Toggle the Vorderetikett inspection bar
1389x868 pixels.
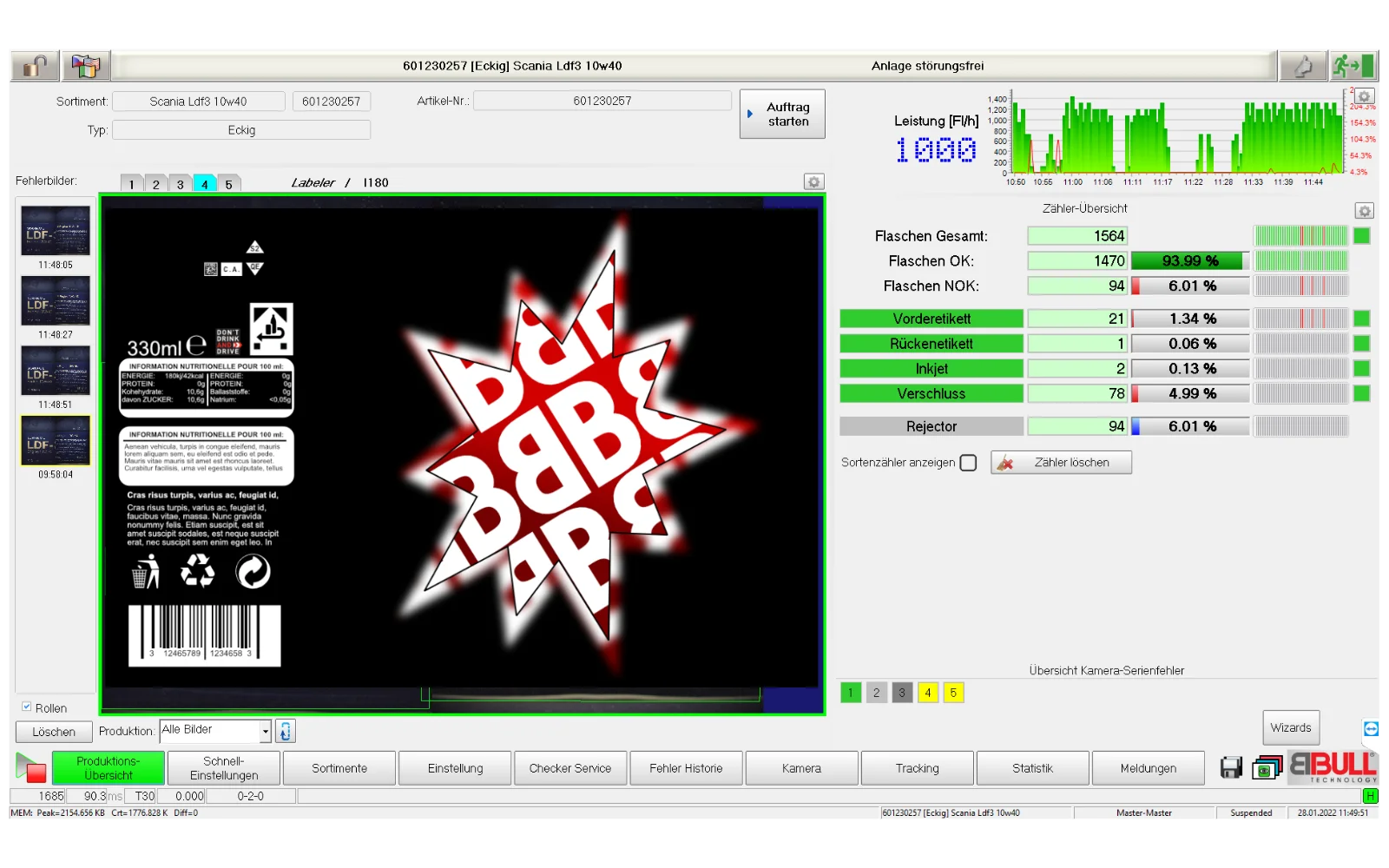931,319
